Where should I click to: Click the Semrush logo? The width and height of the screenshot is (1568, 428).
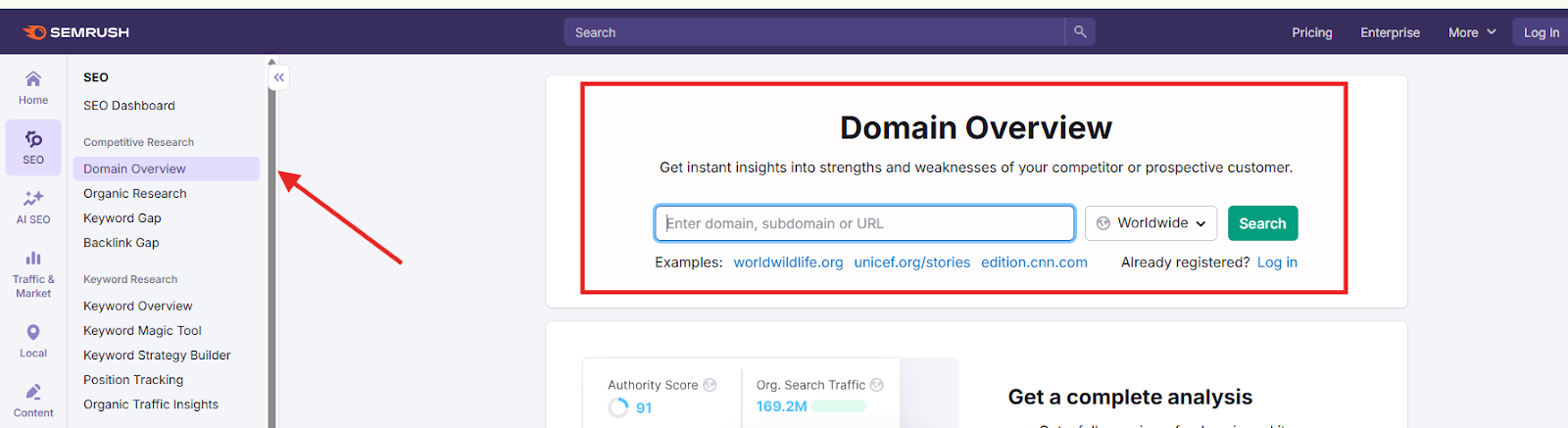pyautogui.click(x=76, y=32)
